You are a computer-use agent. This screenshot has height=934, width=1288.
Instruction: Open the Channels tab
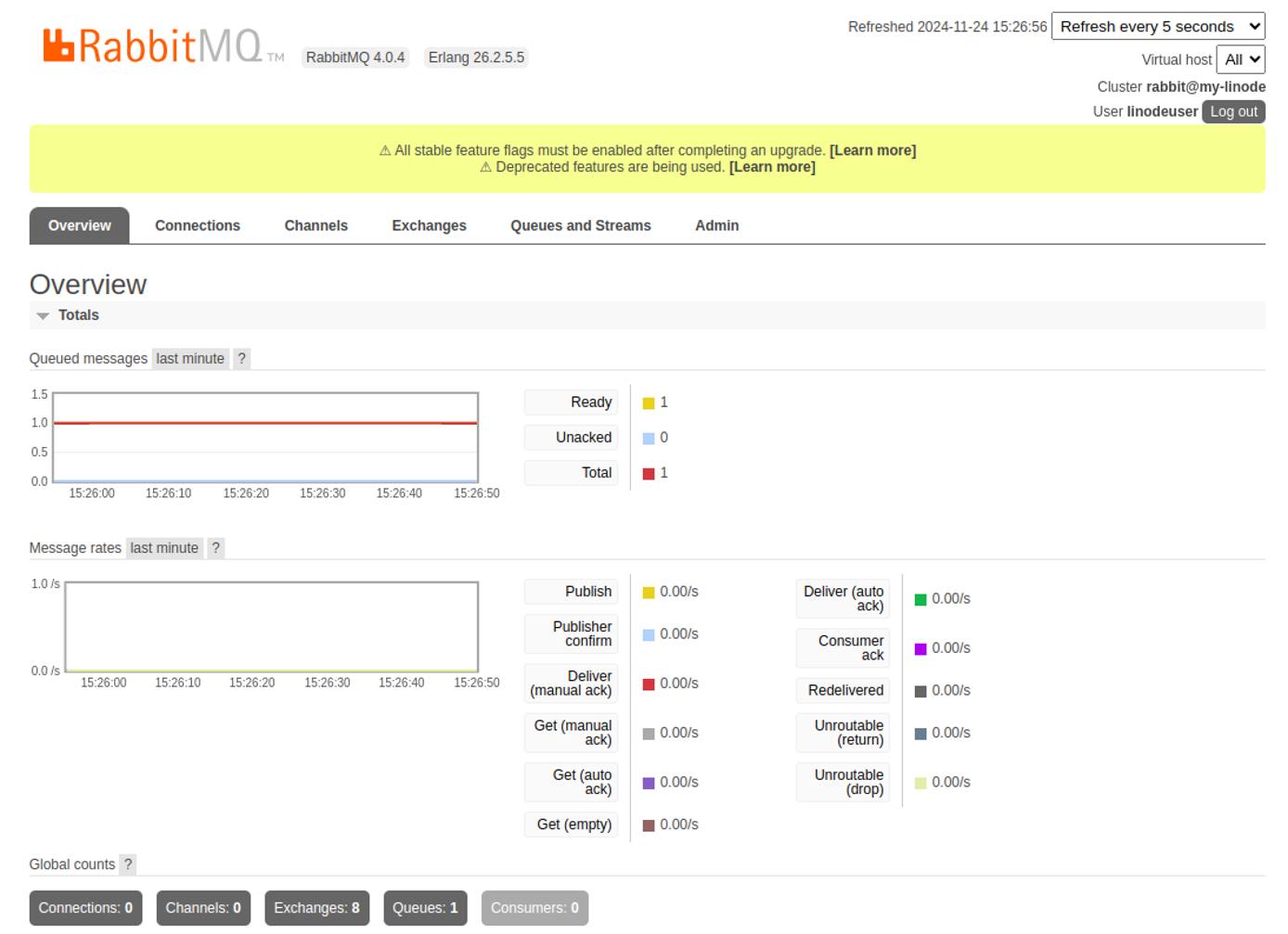coord(316,225)
